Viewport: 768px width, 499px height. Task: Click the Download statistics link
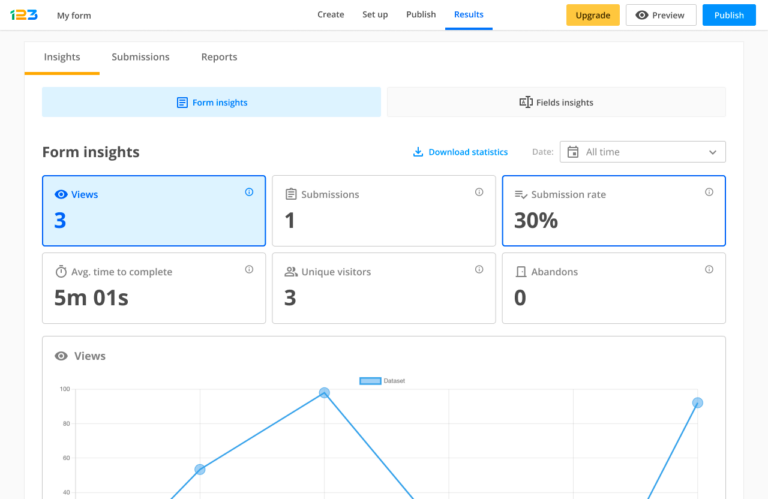coord(460,152)
